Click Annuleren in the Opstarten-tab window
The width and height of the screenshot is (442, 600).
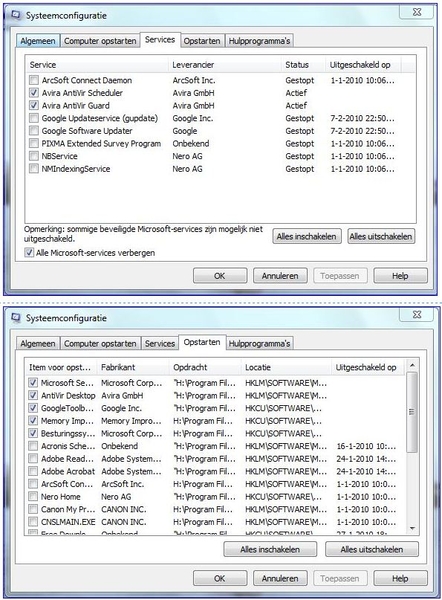tap(280, 578)
